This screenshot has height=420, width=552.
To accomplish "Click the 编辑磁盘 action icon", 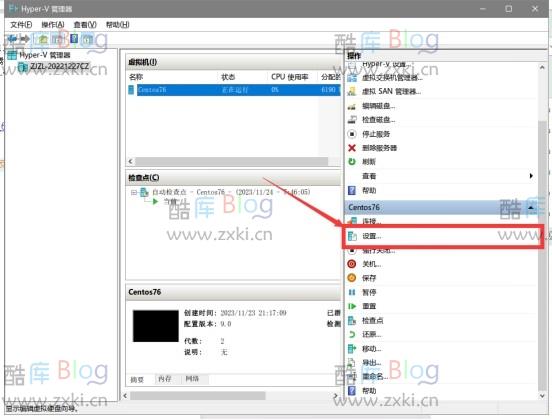I will tap(352, 106).
